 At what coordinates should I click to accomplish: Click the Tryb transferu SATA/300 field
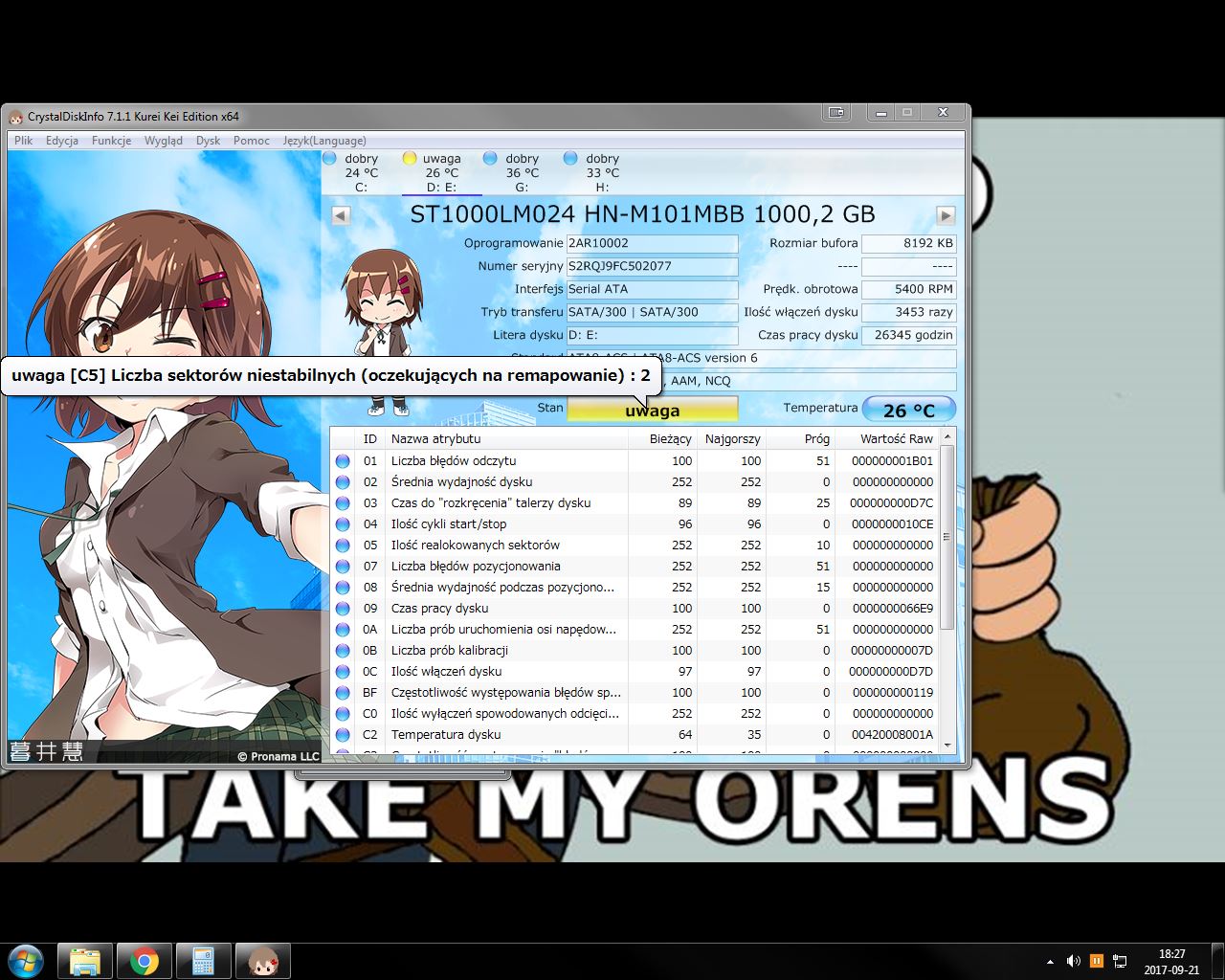(652, 312)
